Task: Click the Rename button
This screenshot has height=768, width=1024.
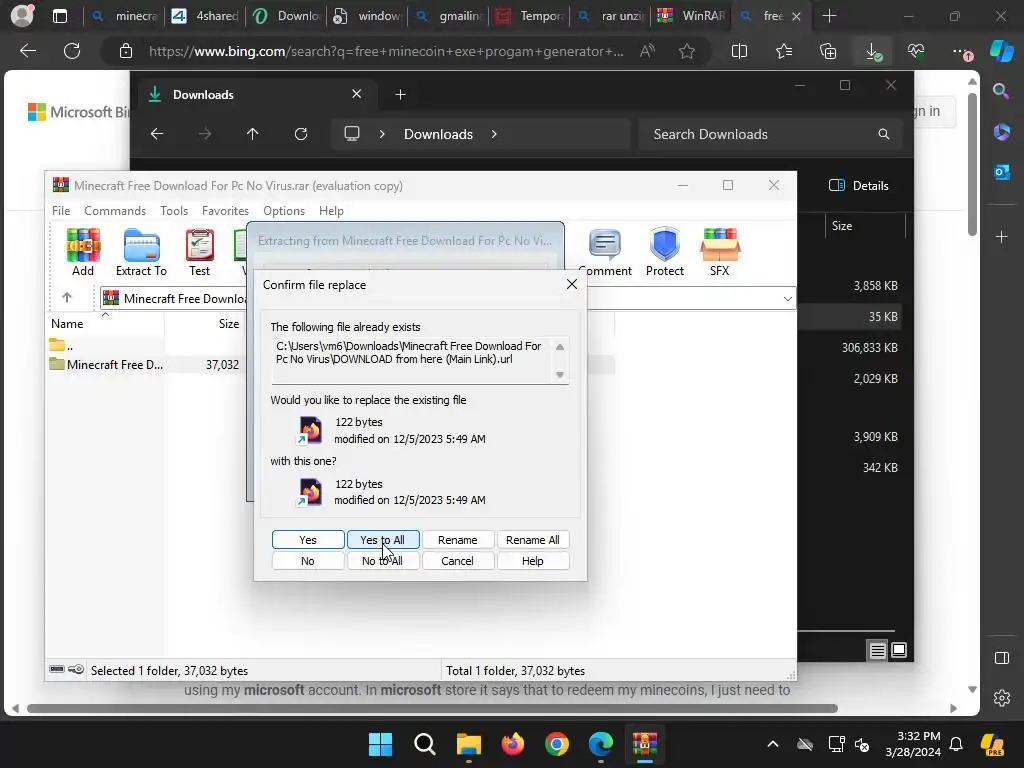Action: [458, 539]
